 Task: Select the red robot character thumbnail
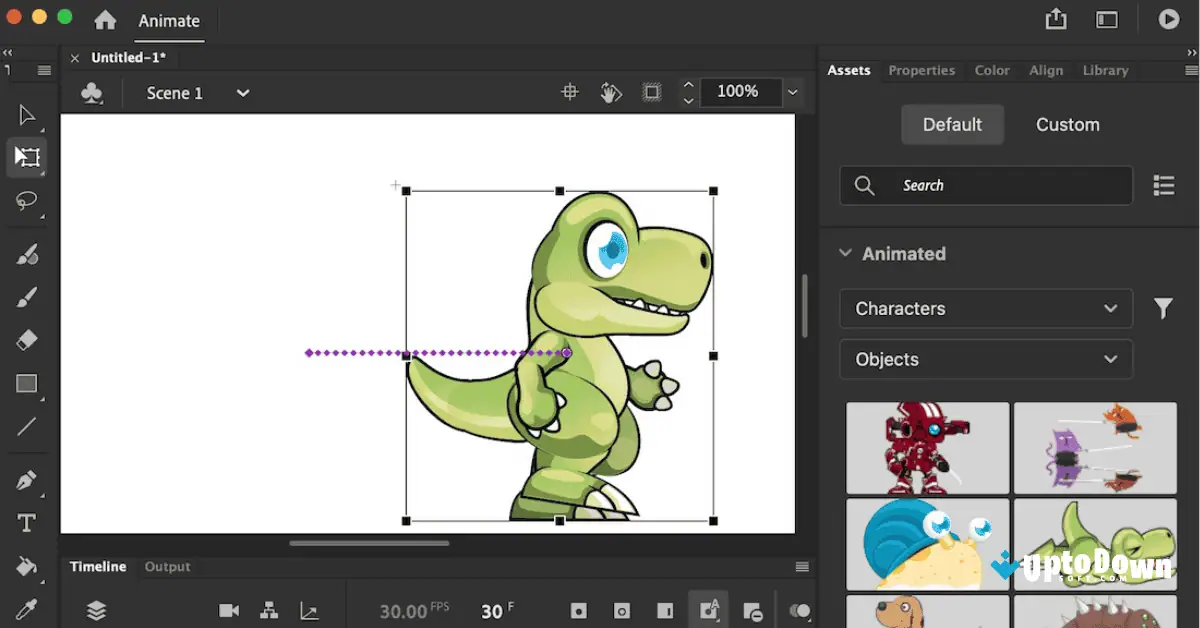[926, 448]
